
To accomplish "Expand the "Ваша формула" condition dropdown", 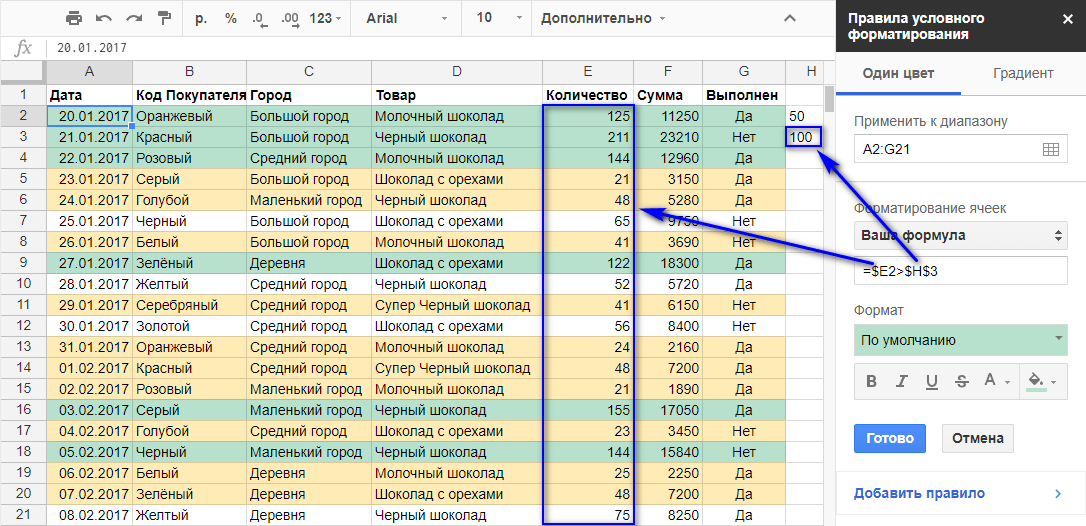I will tap(960, 236).
